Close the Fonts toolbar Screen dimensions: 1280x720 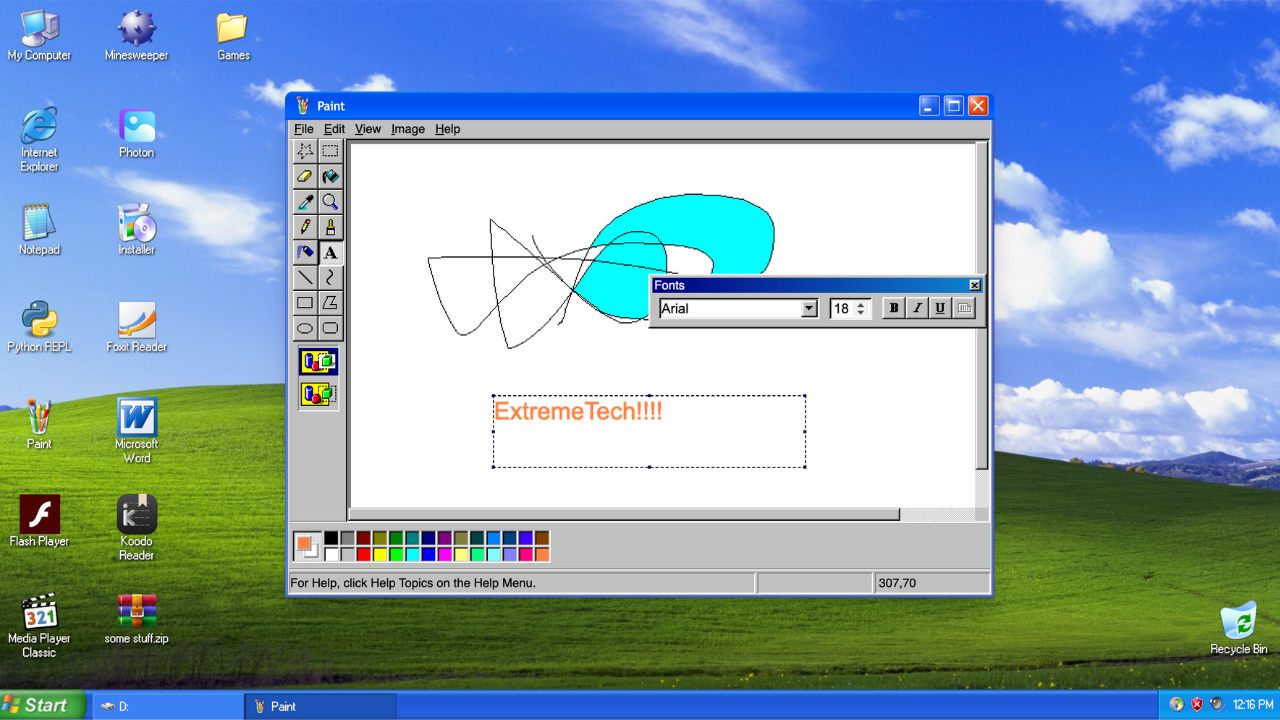(x=974, y=285)
